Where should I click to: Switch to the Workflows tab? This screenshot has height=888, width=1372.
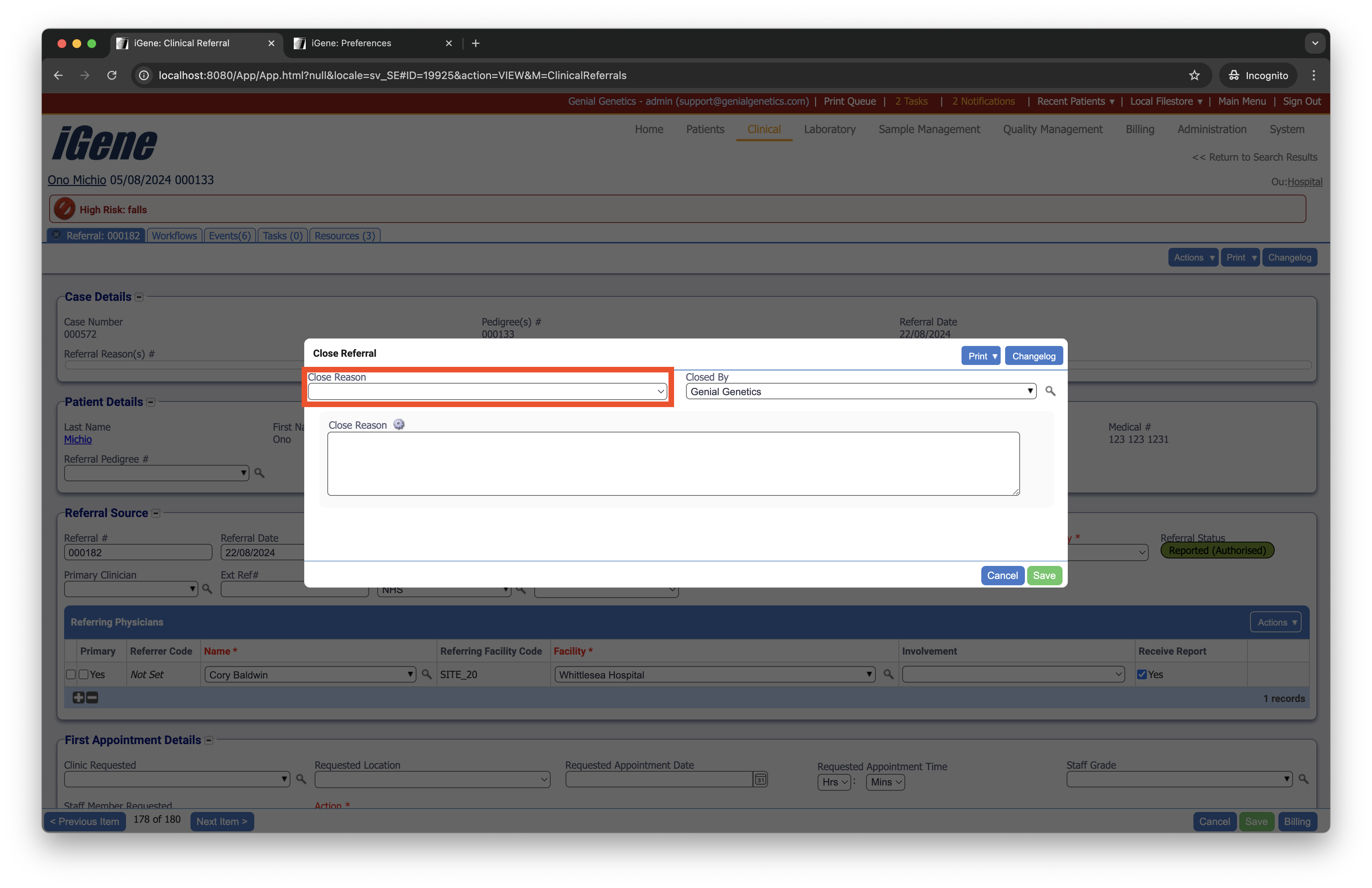(x=174, y=236)
